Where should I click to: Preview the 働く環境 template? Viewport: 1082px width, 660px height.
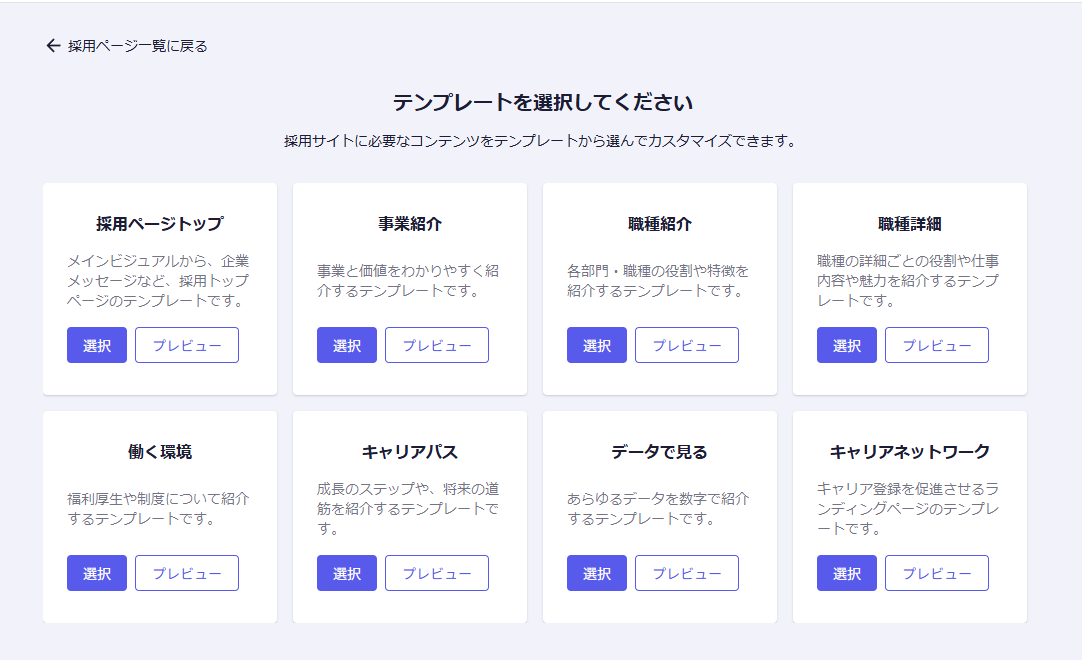pos(187,573)
